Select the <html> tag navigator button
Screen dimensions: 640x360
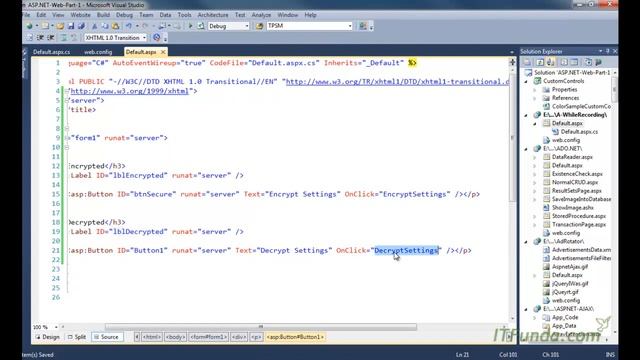[x=151, y=337]
